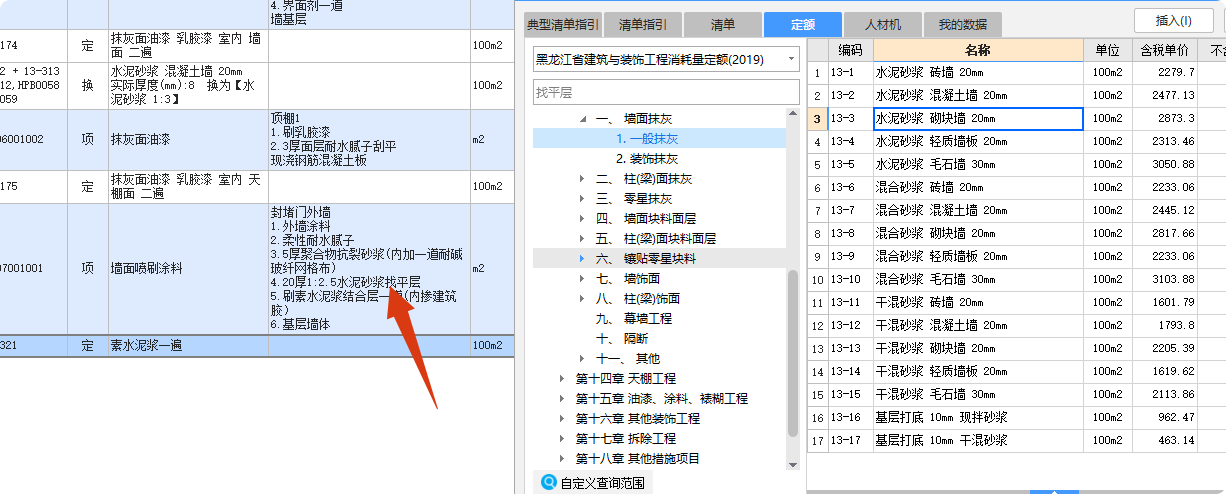Select the 定额 tab
The width and height of the screenshot is (1226, 494).
coord(802,24)
